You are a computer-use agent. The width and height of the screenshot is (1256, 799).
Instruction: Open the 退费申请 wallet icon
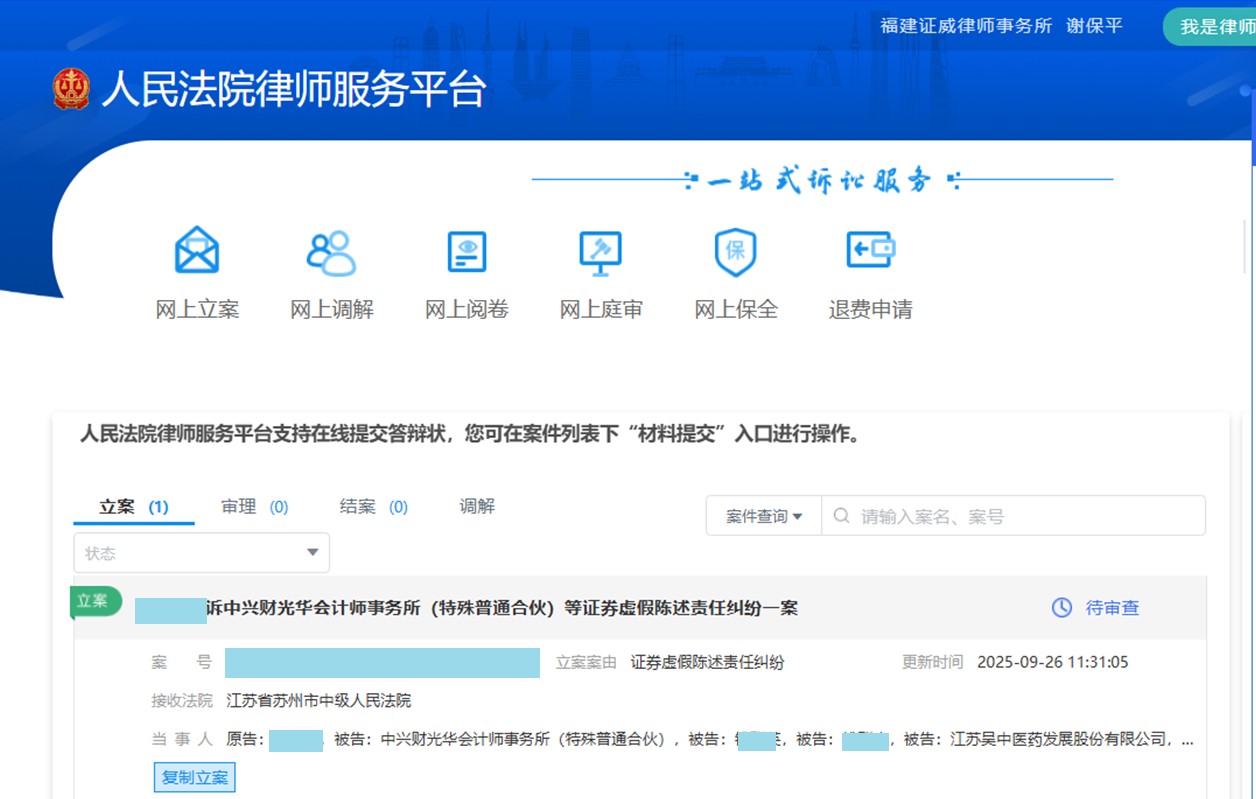871,250
